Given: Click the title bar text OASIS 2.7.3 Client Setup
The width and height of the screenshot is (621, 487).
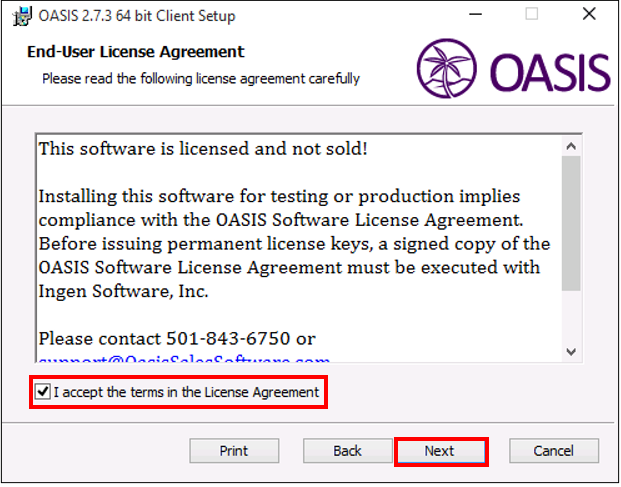Looking at the screenshot, I should click(137, 16).
